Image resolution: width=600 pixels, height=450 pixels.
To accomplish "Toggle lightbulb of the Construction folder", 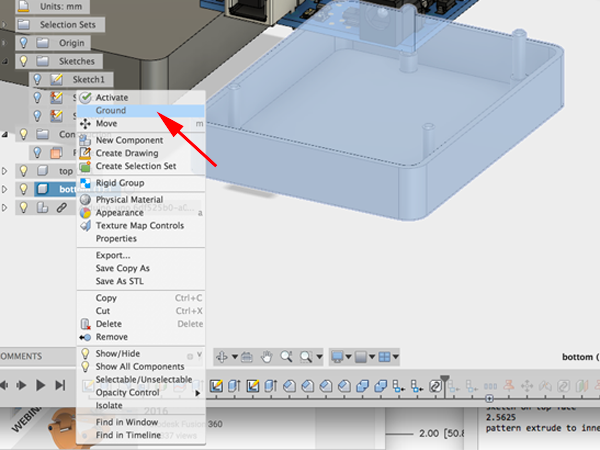I will coord(24,134).
